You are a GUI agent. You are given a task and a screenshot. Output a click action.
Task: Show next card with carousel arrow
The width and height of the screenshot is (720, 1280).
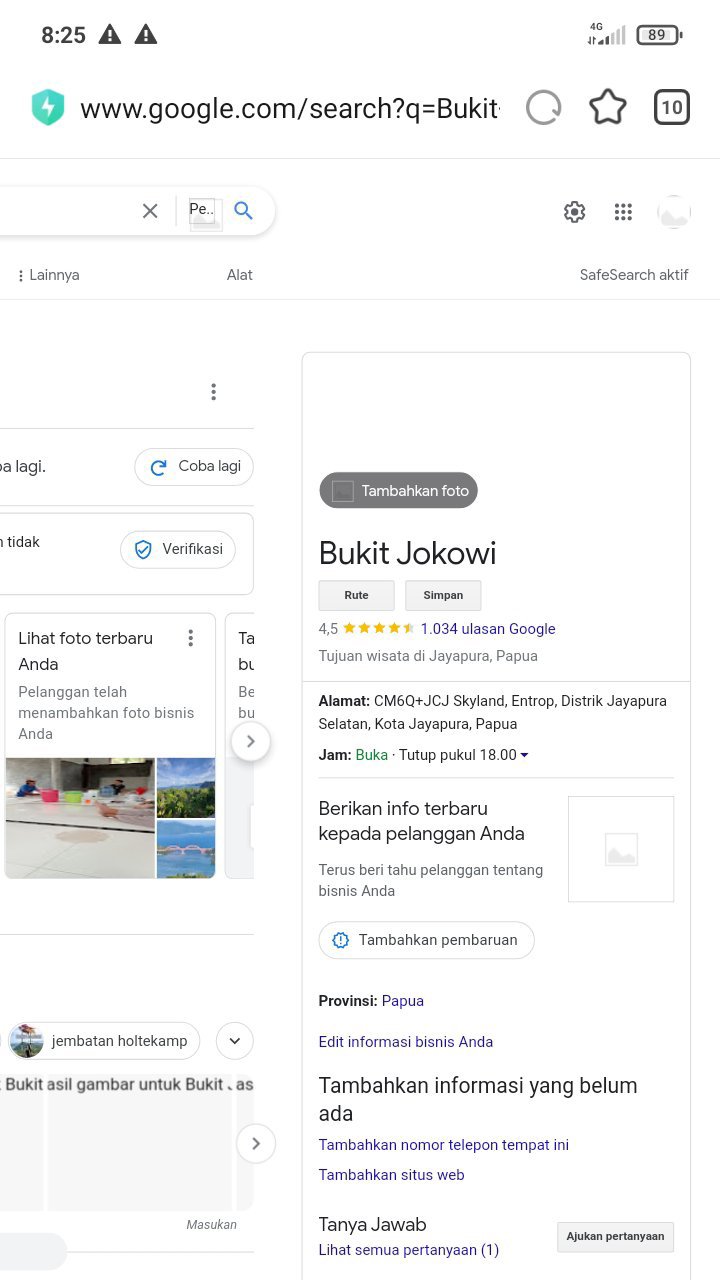(x=250, y=742)
